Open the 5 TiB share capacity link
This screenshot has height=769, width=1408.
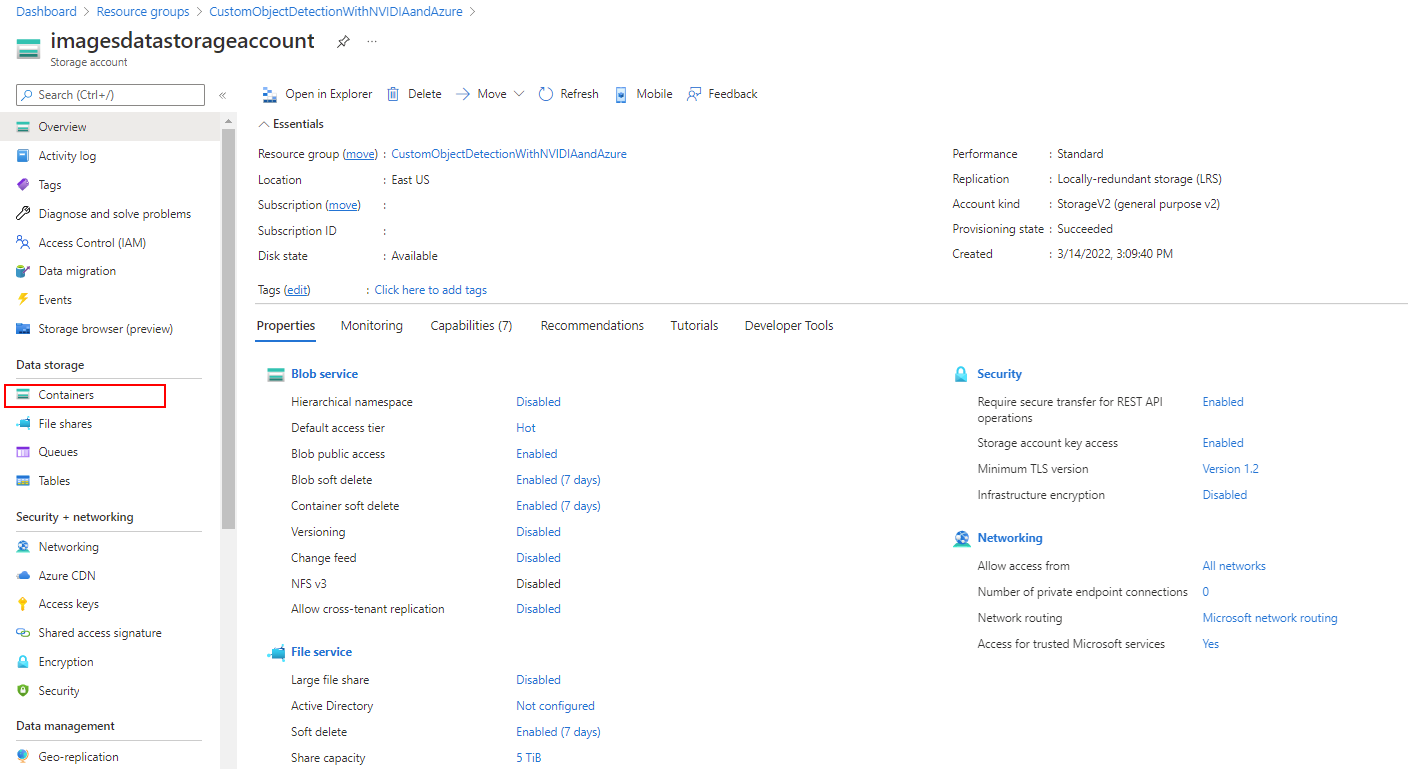coord(529,758)
